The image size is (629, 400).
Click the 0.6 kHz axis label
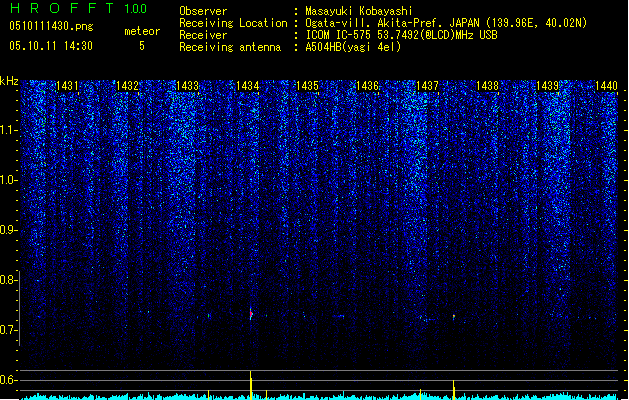[x=8, y=380]
